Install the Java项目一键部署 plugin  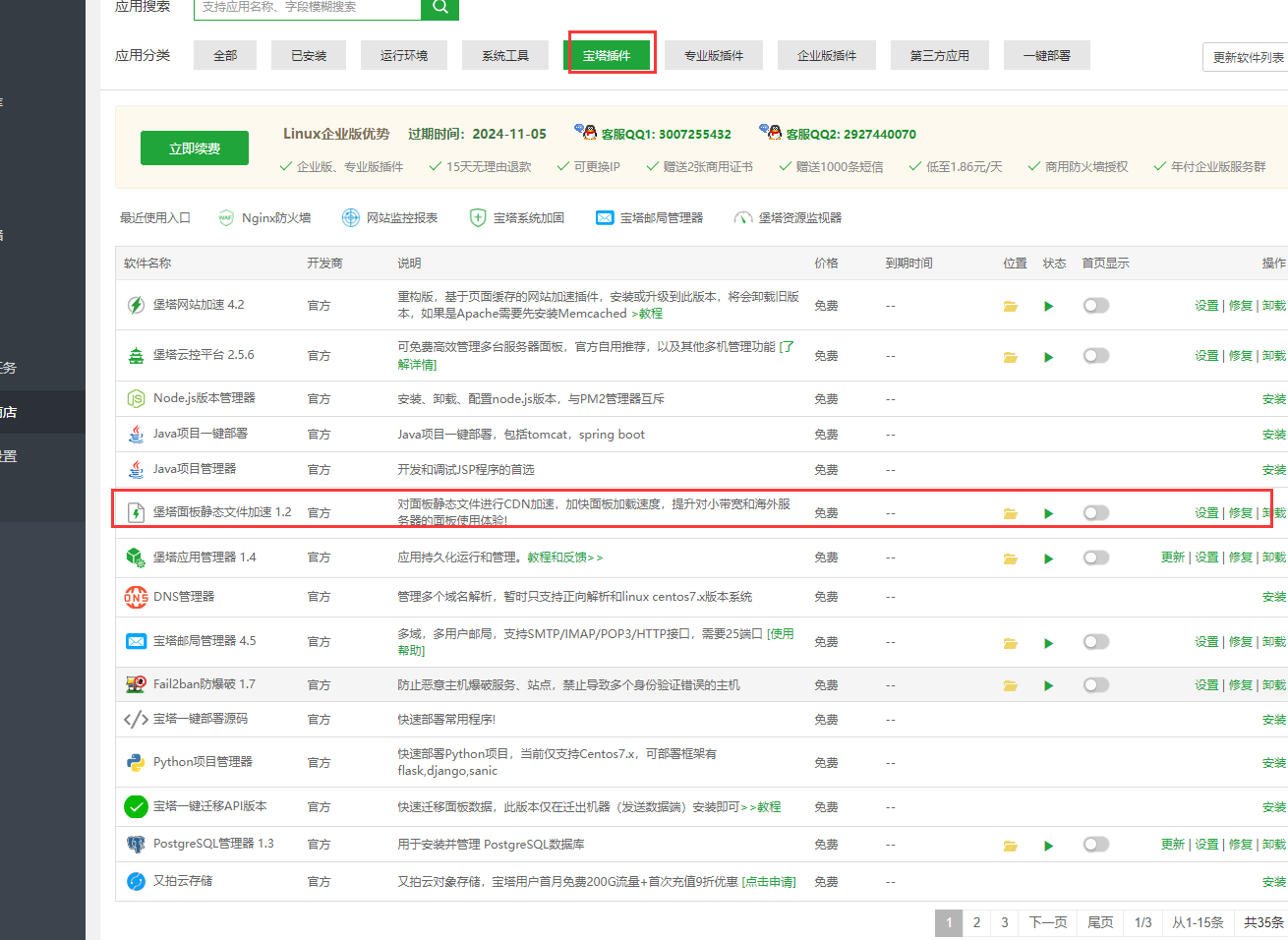click(1273, 434)
